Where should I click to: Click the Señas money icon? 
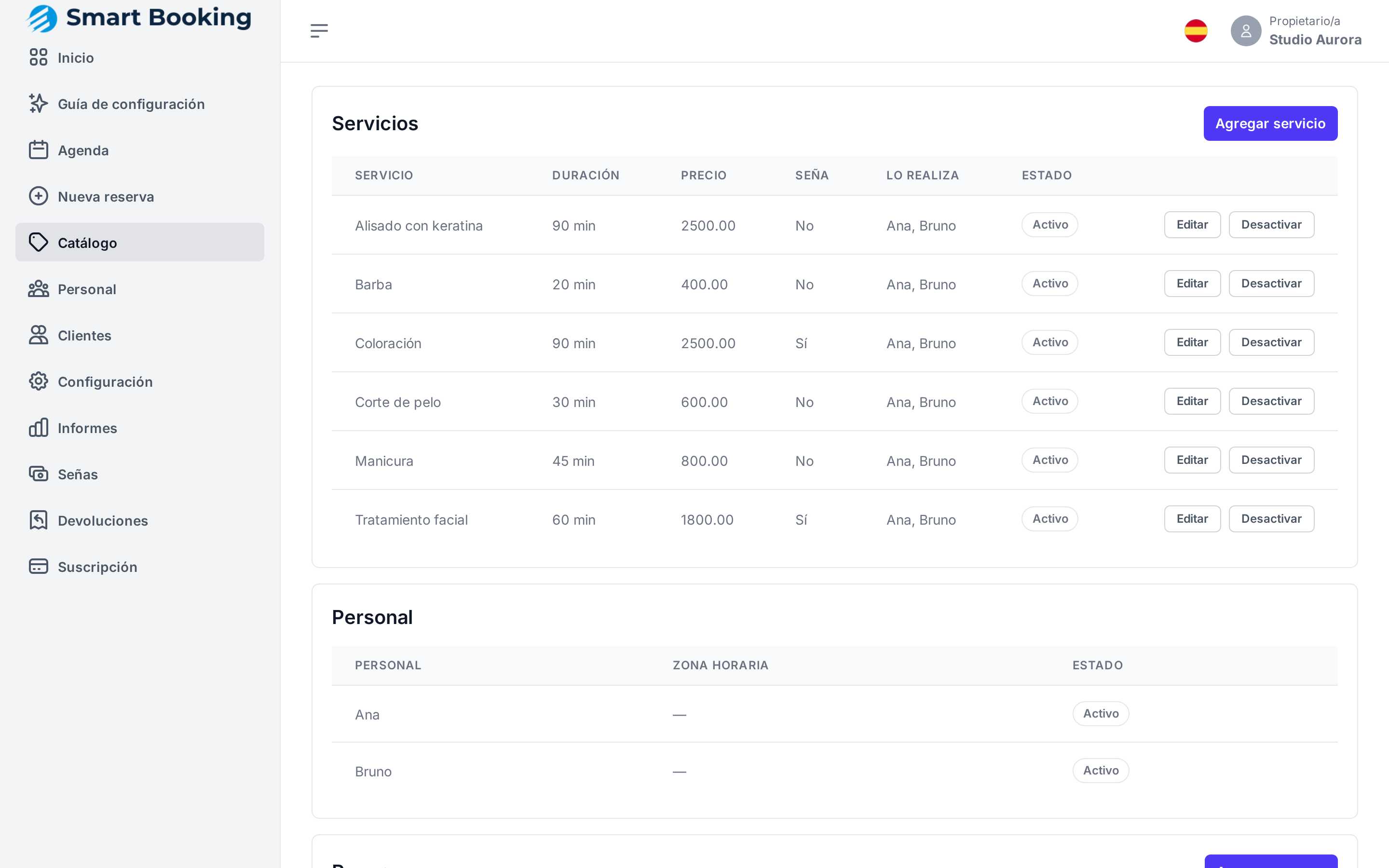click(x=39, y=474)
